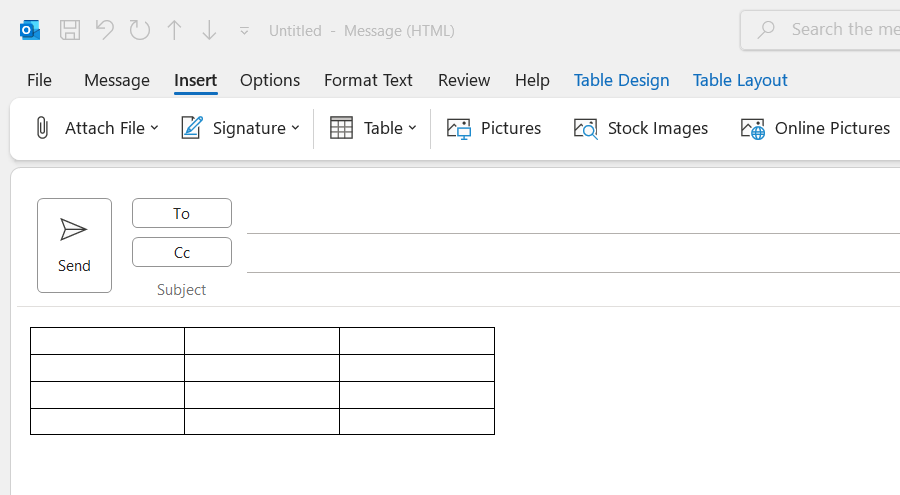Open the Help tab
This screenshot has height=495, width=900.
tap(532, 80)
